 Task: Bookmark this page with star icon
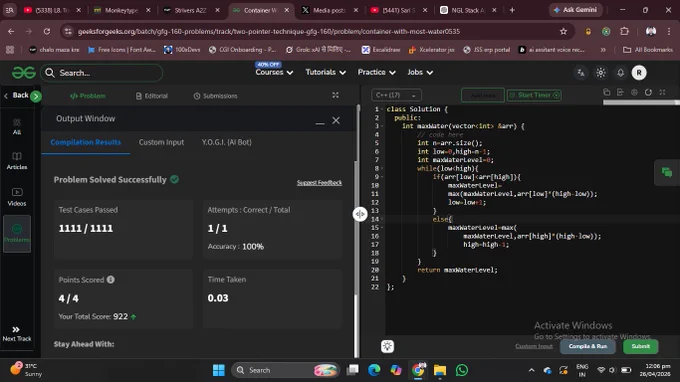[x=563, y=31]
